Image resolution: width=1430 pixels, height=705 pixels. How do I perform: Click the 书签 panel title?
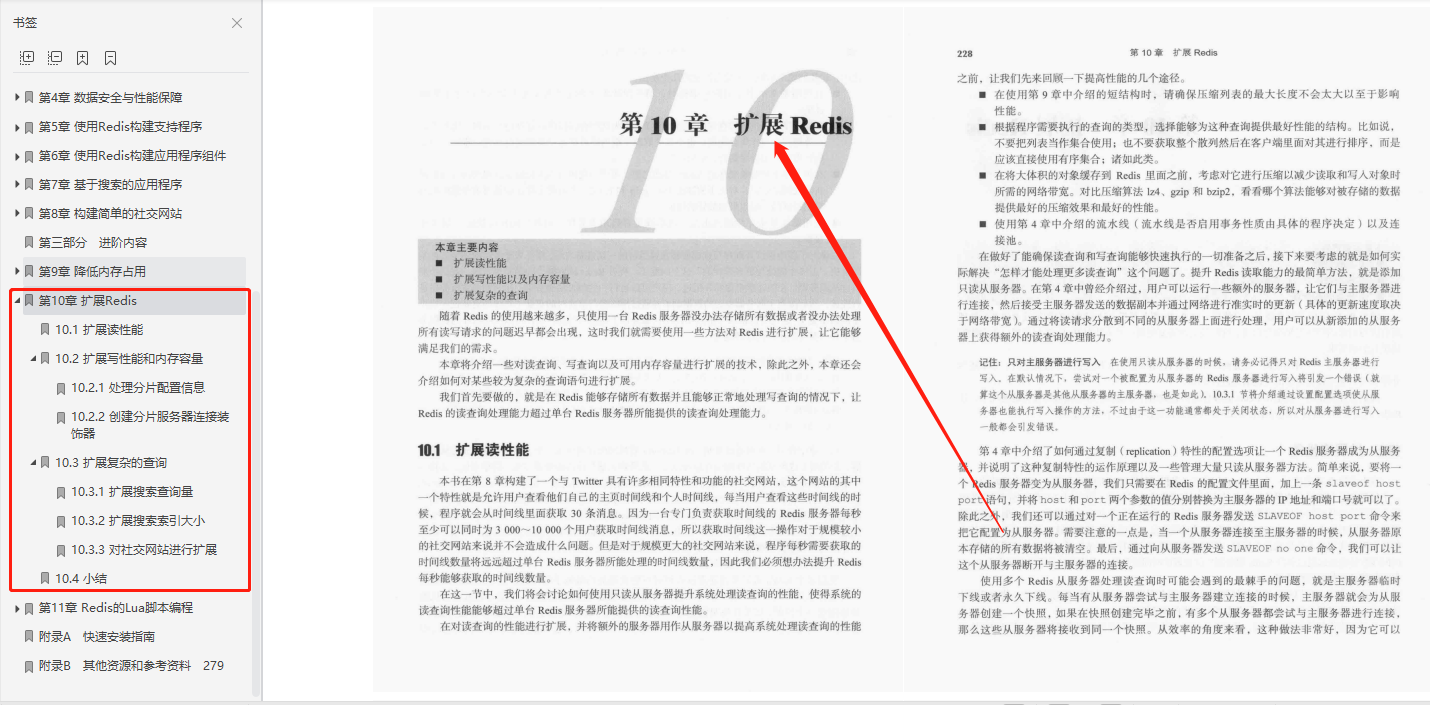(x=25, y=23)
